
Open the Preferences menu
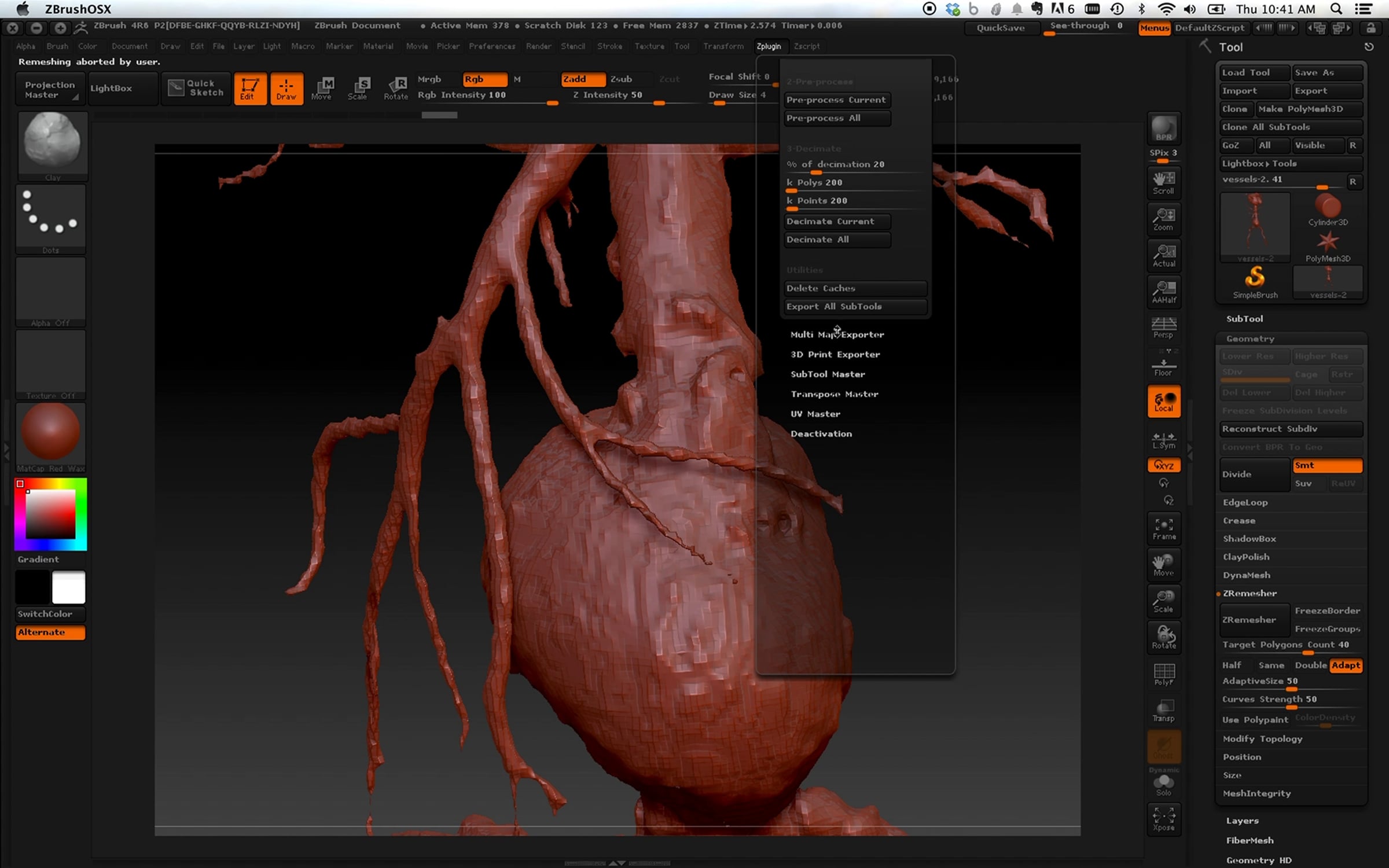[492, 46]
